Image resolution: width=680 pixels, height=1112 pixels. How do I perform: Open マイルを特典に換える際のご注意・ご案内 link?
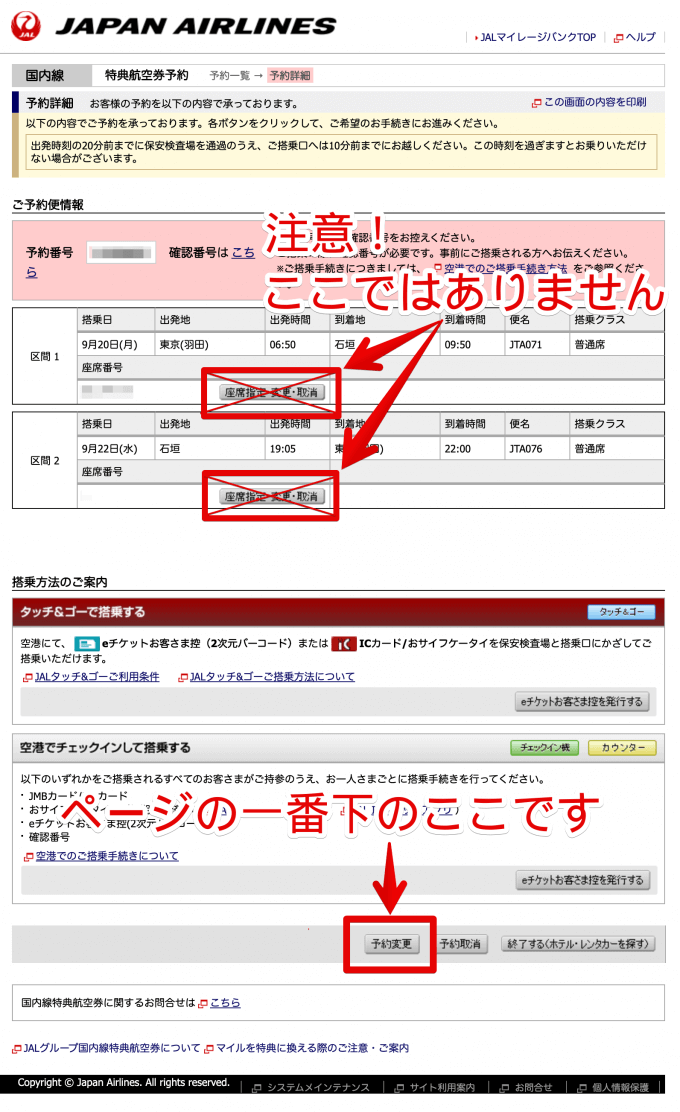pyautogui.click(x=312, y=1048)
